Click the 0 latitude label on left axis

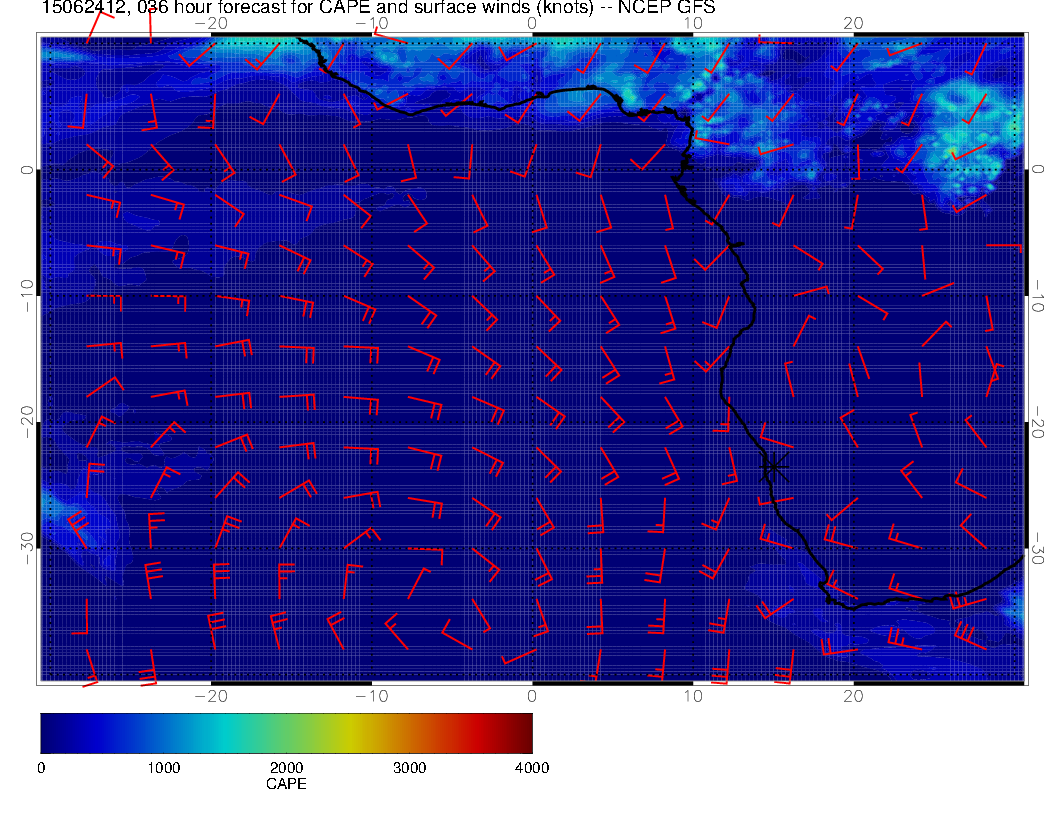[26, 170]
